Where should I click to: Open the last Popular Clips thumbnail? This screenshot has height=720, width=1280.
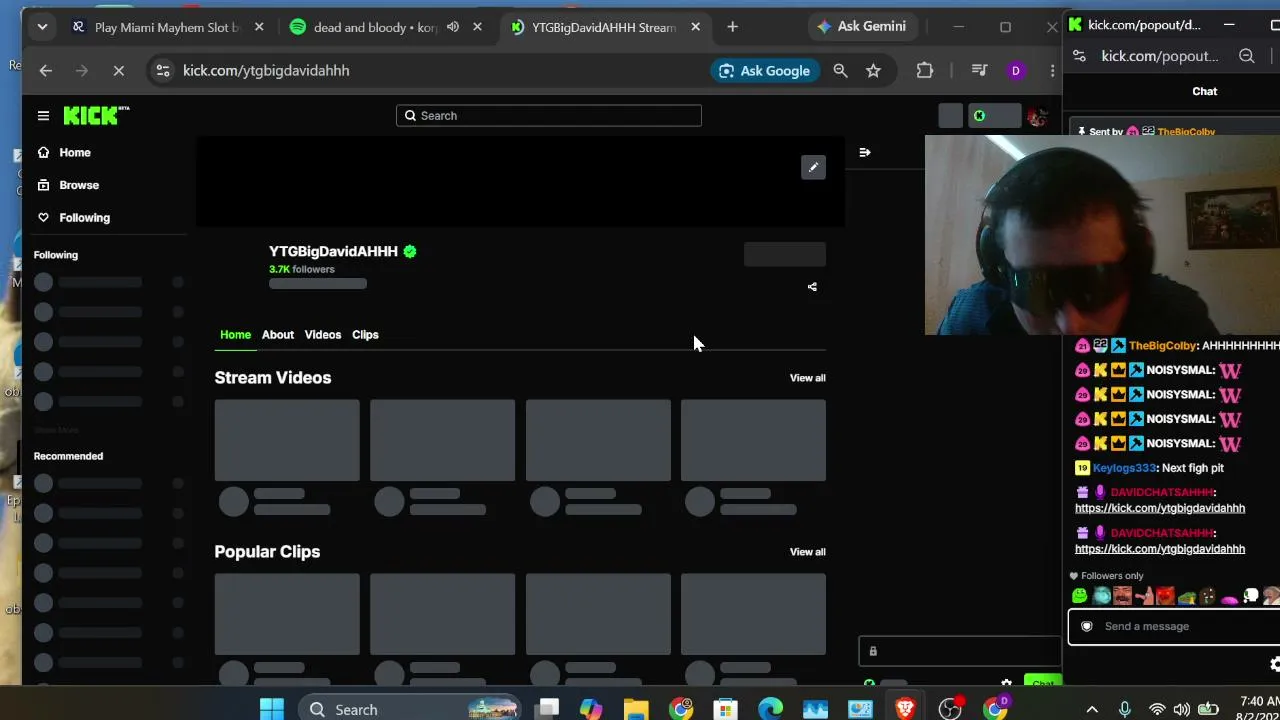753,614
